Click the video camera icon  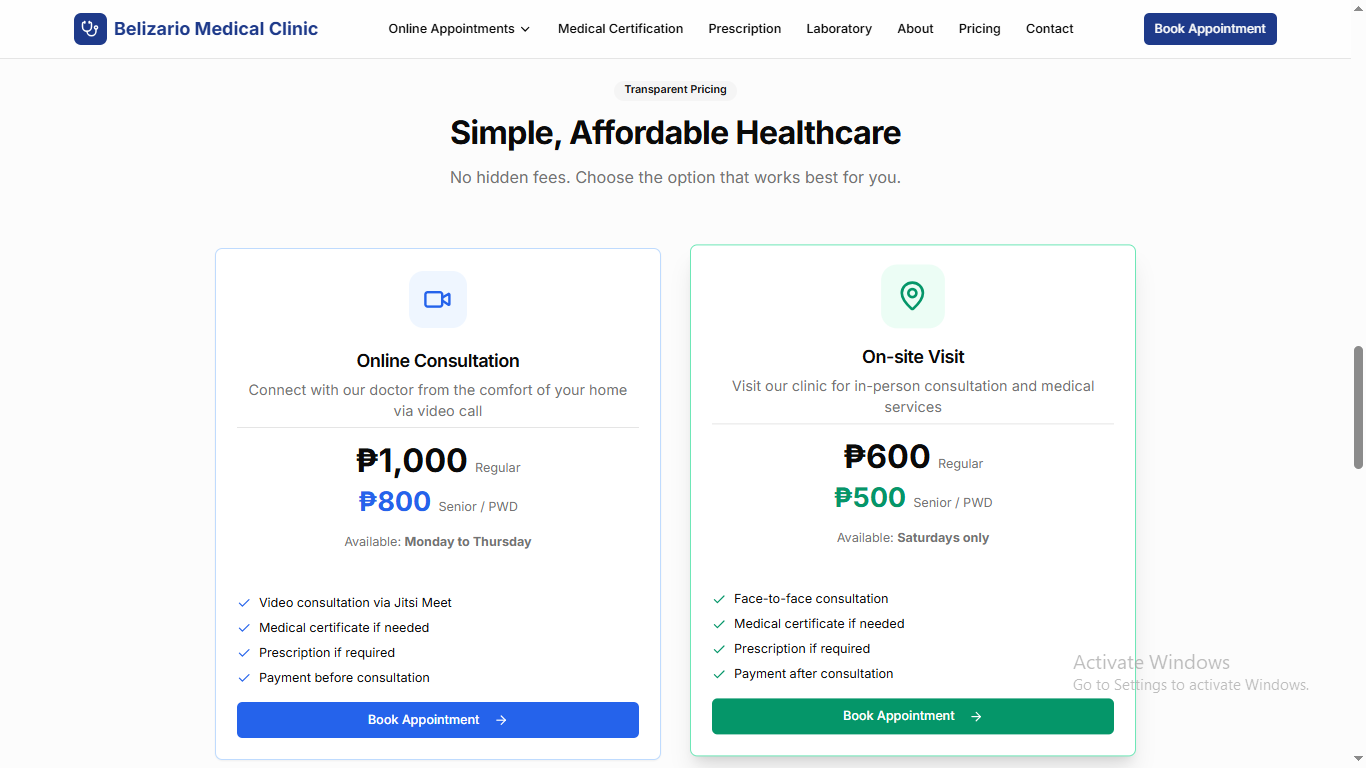coord(438,299)
